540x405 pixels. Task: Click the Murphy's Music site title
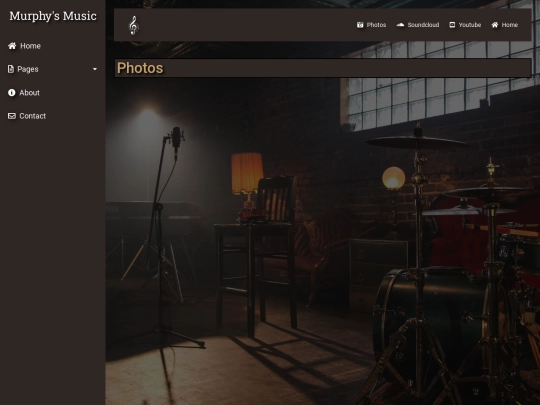click(53, 16)
